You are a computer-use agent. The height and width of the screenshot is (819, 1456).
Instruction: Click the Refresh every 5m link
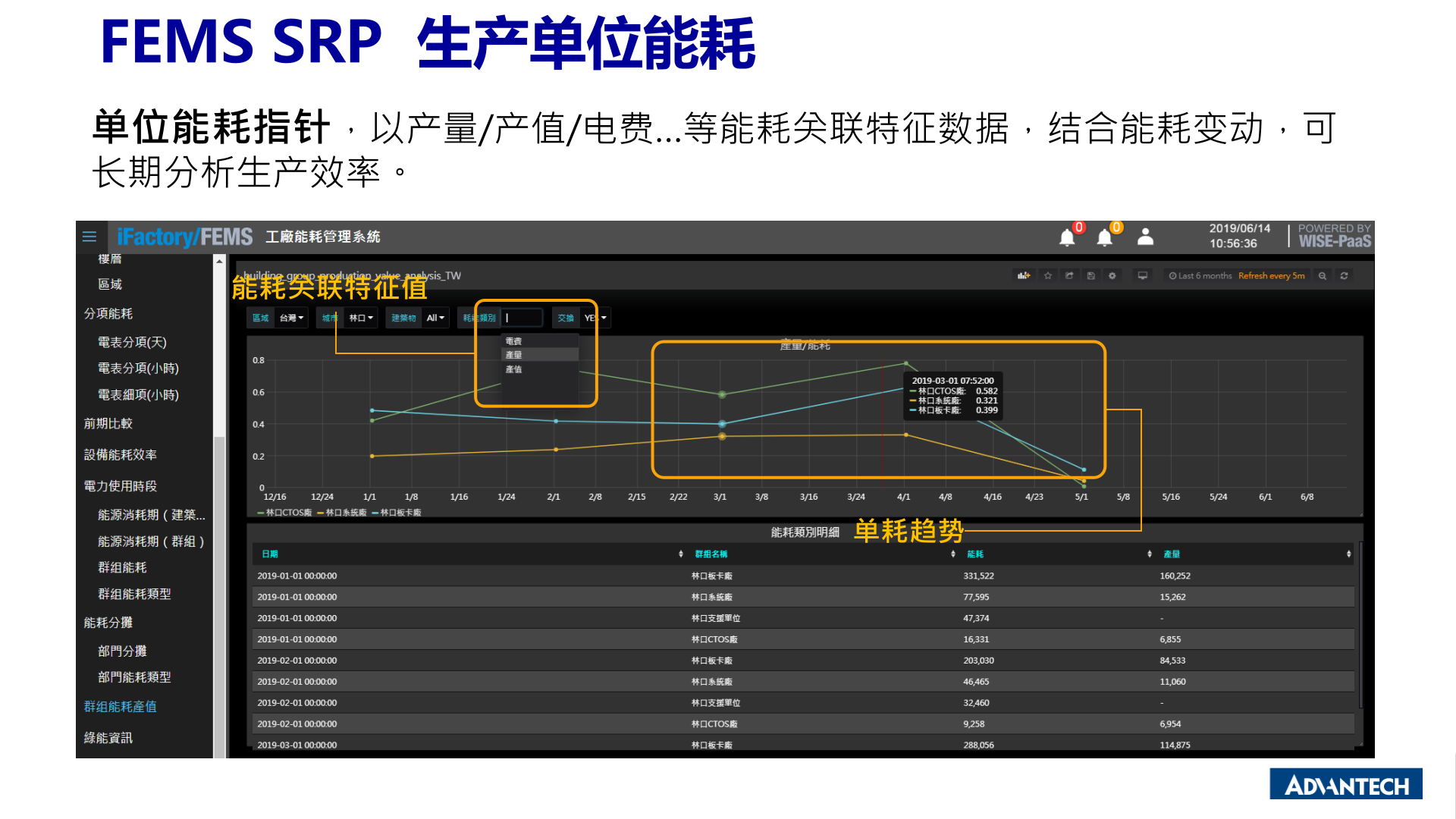click(x=1271, y=276)
